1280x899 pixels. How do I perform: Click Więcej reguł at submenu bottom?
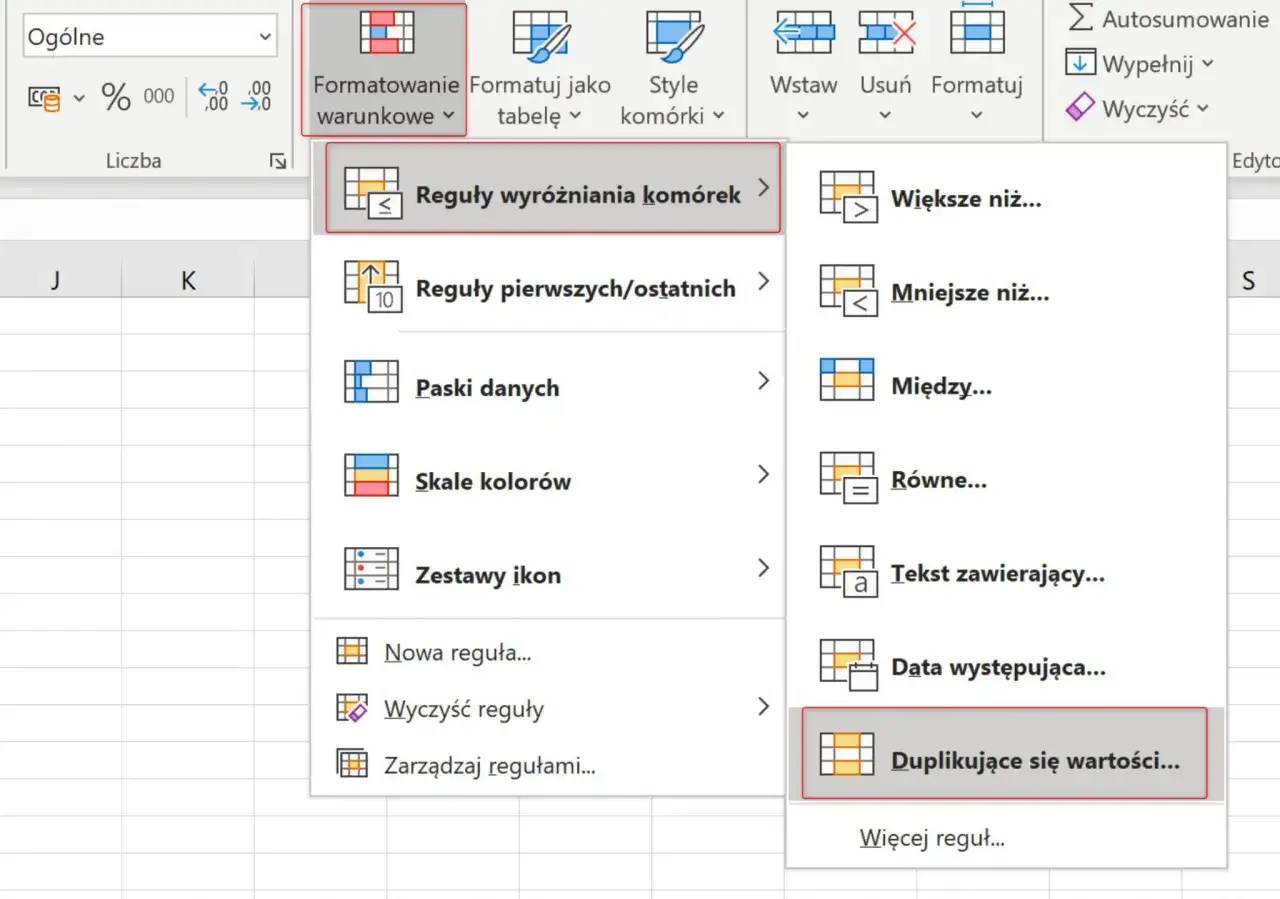coord(931,838)
